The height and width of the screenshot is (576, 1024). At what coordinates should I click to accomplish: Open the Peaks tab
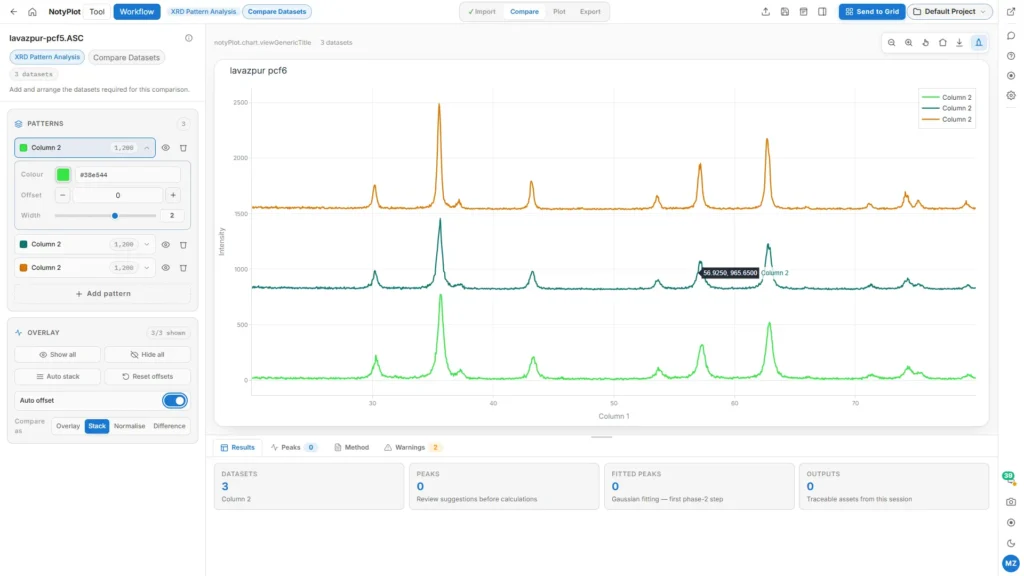293,447
